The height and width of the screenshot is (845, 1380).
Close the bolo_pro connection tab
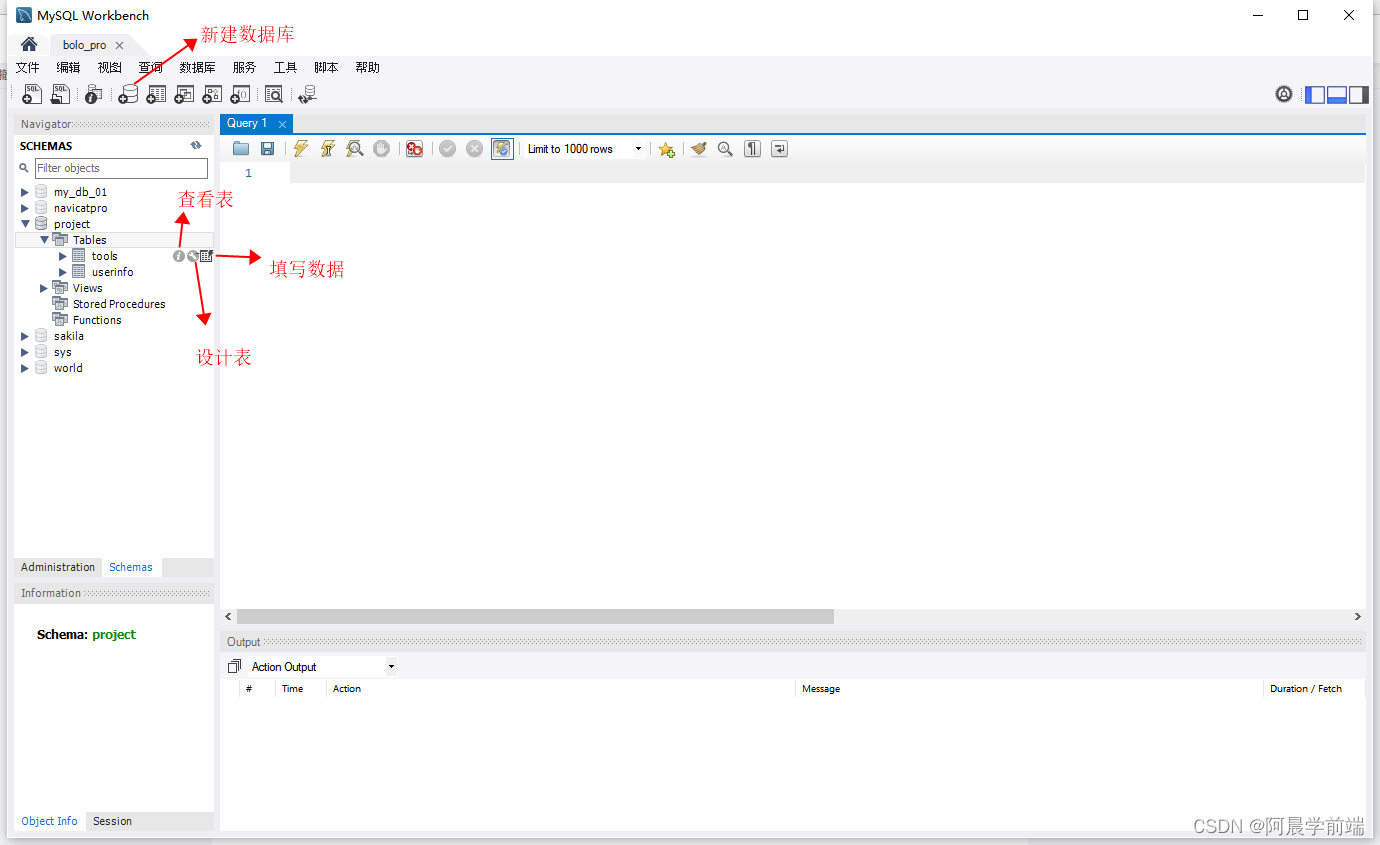[x=119, y=46]
